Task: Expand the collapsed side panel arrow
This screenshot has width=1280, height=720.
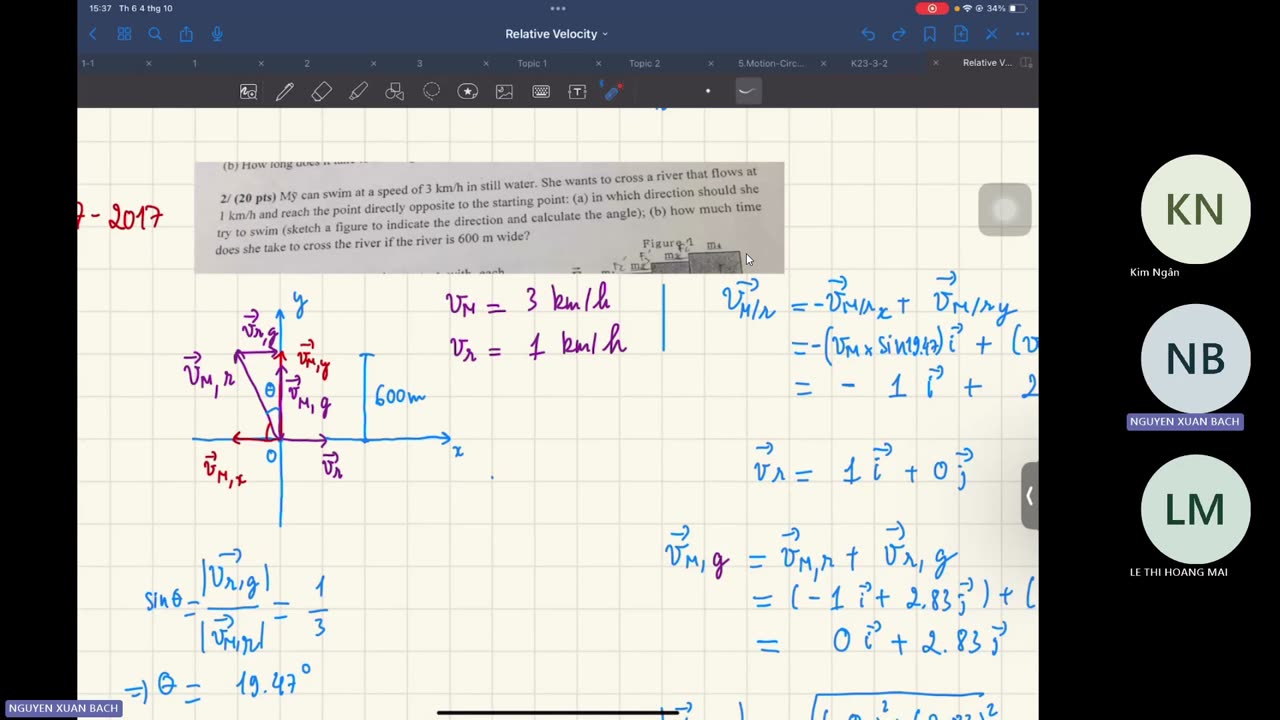Action: [x=1029, y=495]
